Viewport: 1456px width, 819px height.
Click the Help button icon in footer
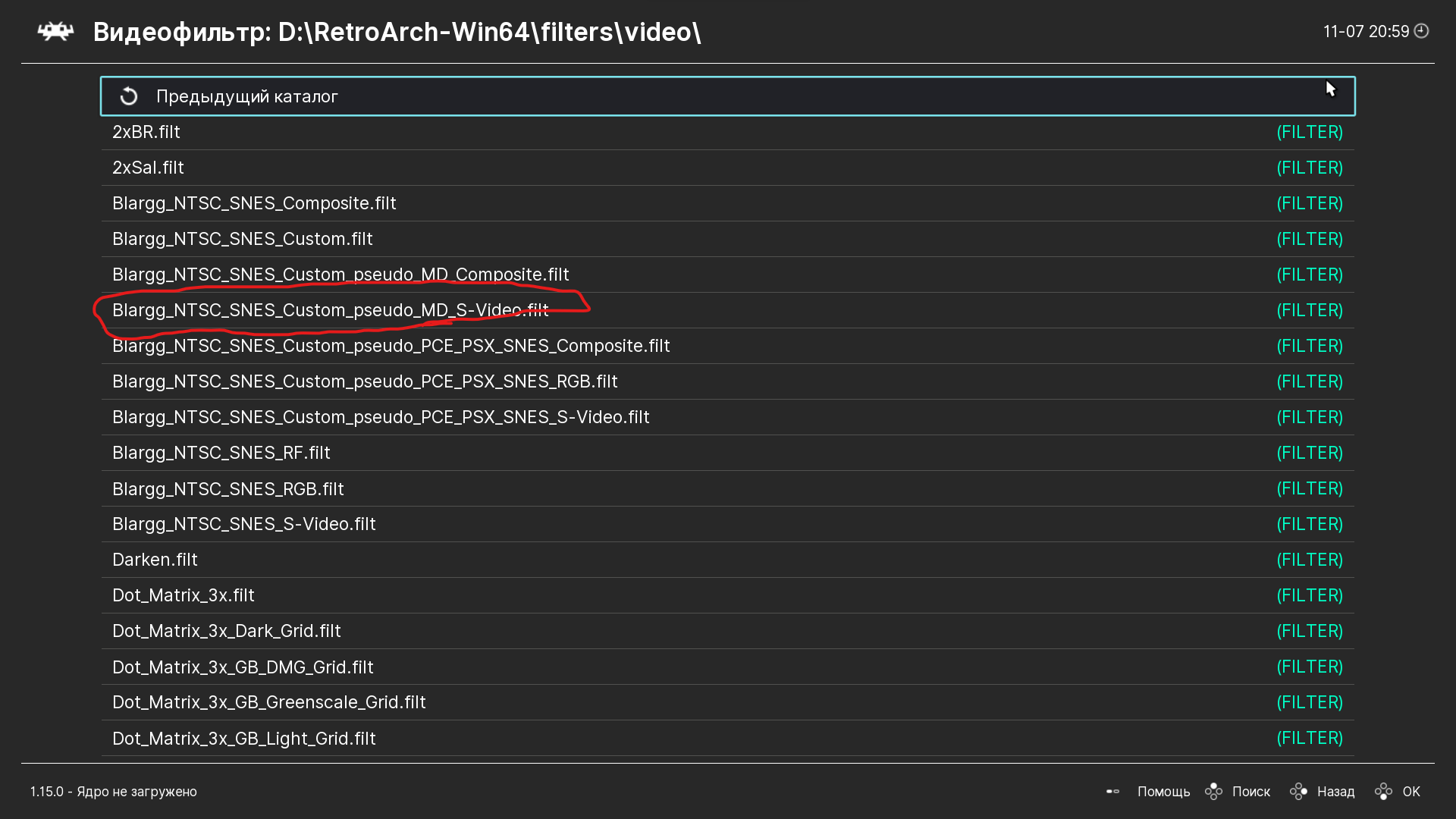click(x=1112, y=792)
